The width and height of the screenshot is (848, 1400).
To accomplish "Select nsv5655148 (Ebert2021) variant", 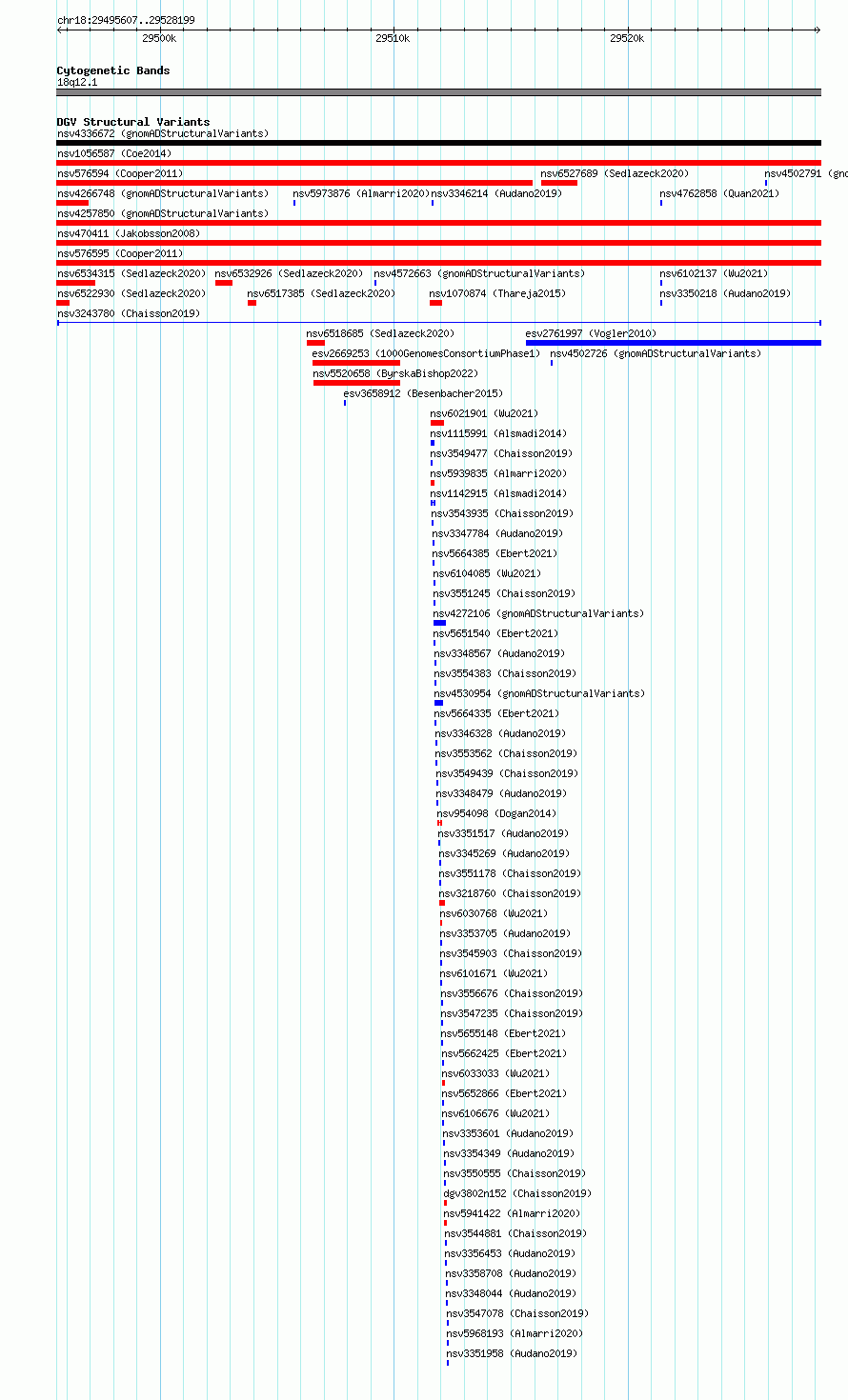I will (x=503, y=1033).
